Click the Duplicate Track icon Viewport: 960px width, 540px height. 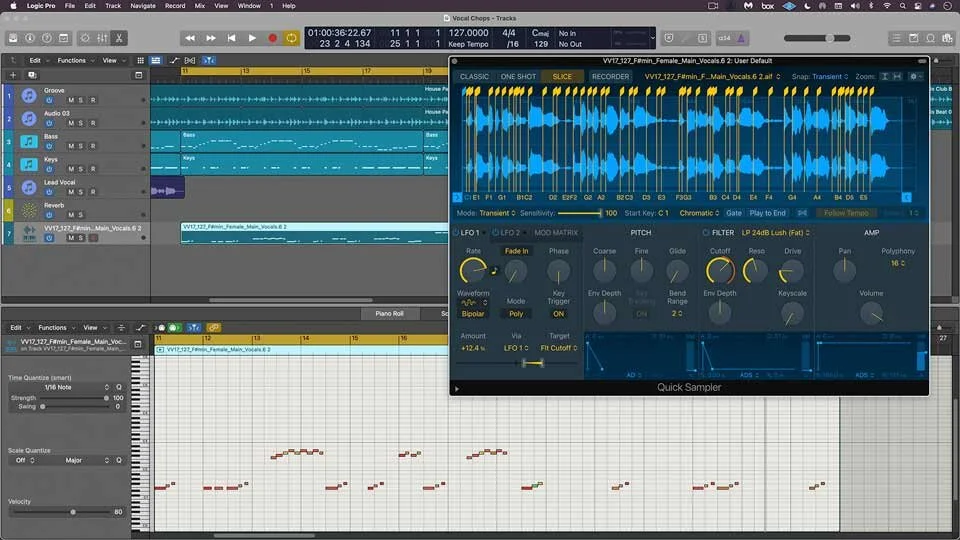coord(32,75)
